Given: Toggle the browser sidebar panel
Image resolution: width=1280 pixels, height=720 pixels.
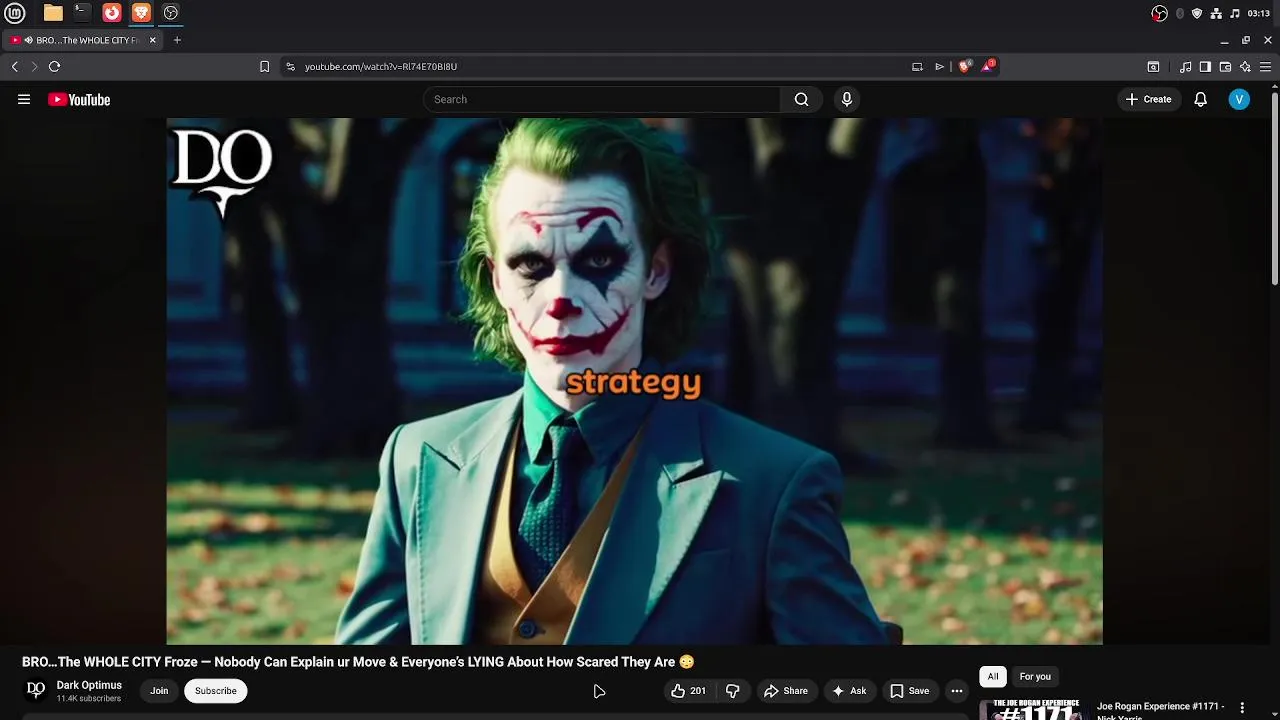Looking at the screenshot, I should click(1205, 66).
